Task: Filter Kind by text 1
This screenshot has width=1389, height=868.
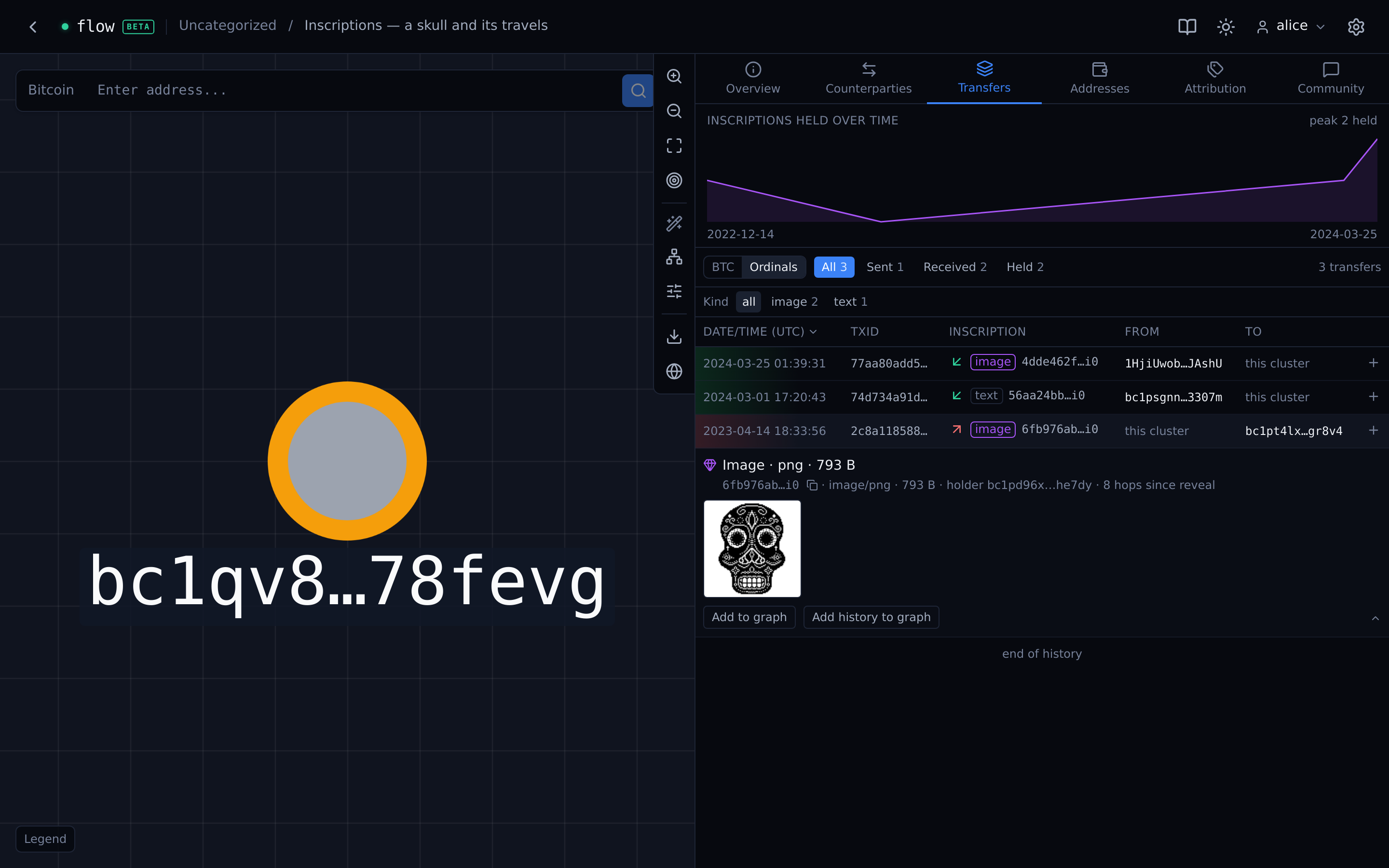Action: 850,302
